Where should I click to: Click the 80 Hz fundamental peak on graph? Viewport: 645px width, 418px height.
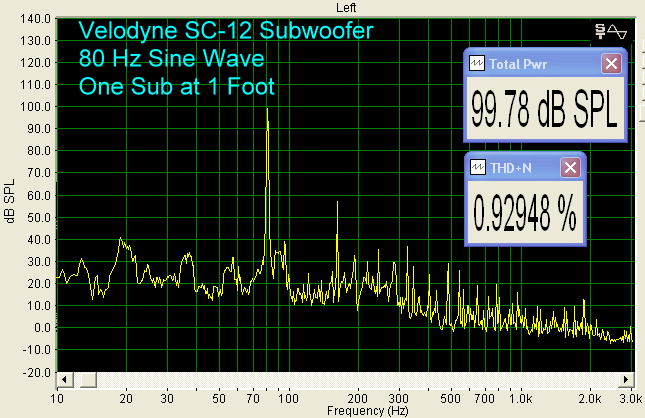(267, 109)
